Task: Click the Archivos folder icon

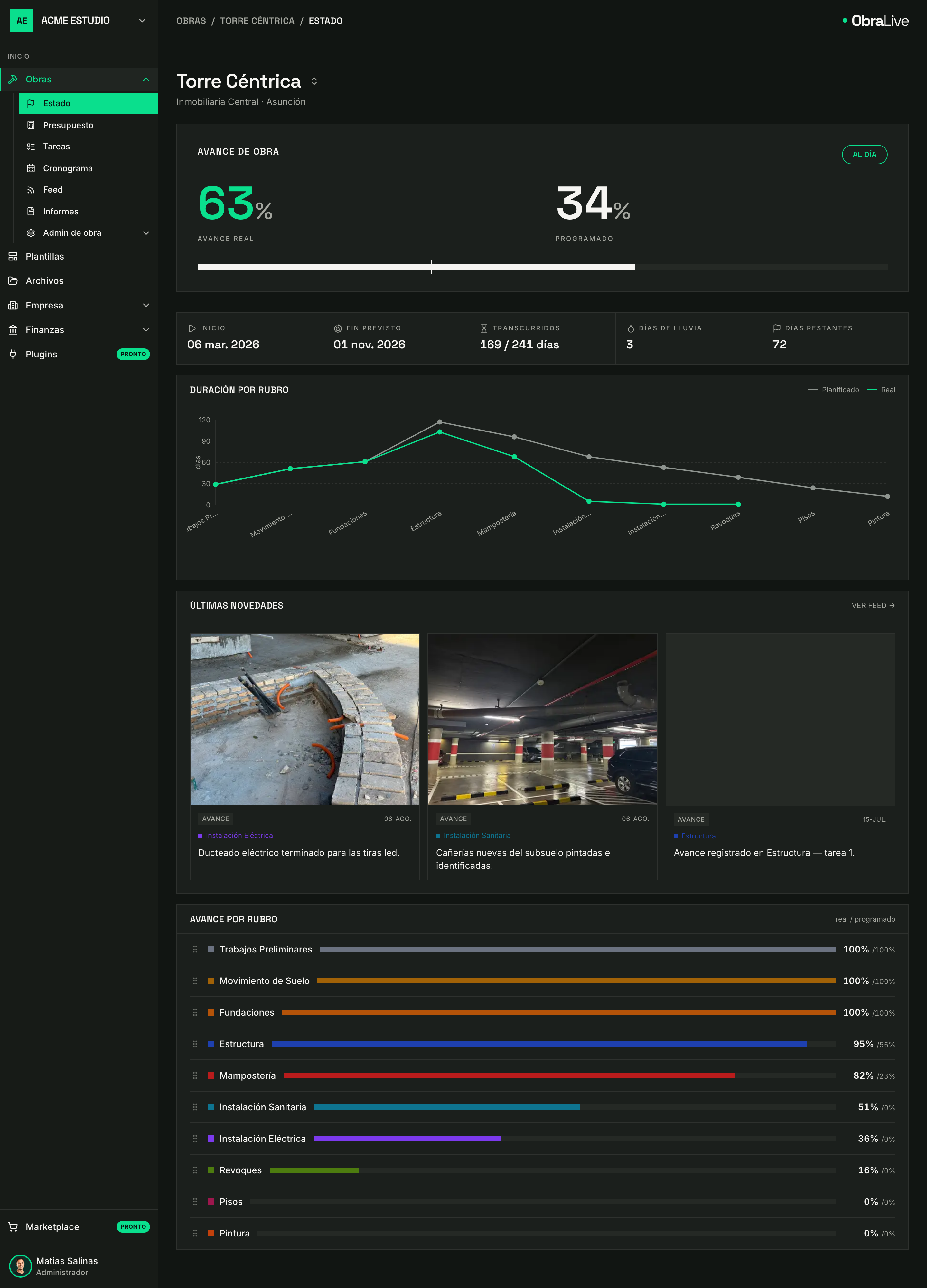Action: pyautogui.click(x=13, y=280)
